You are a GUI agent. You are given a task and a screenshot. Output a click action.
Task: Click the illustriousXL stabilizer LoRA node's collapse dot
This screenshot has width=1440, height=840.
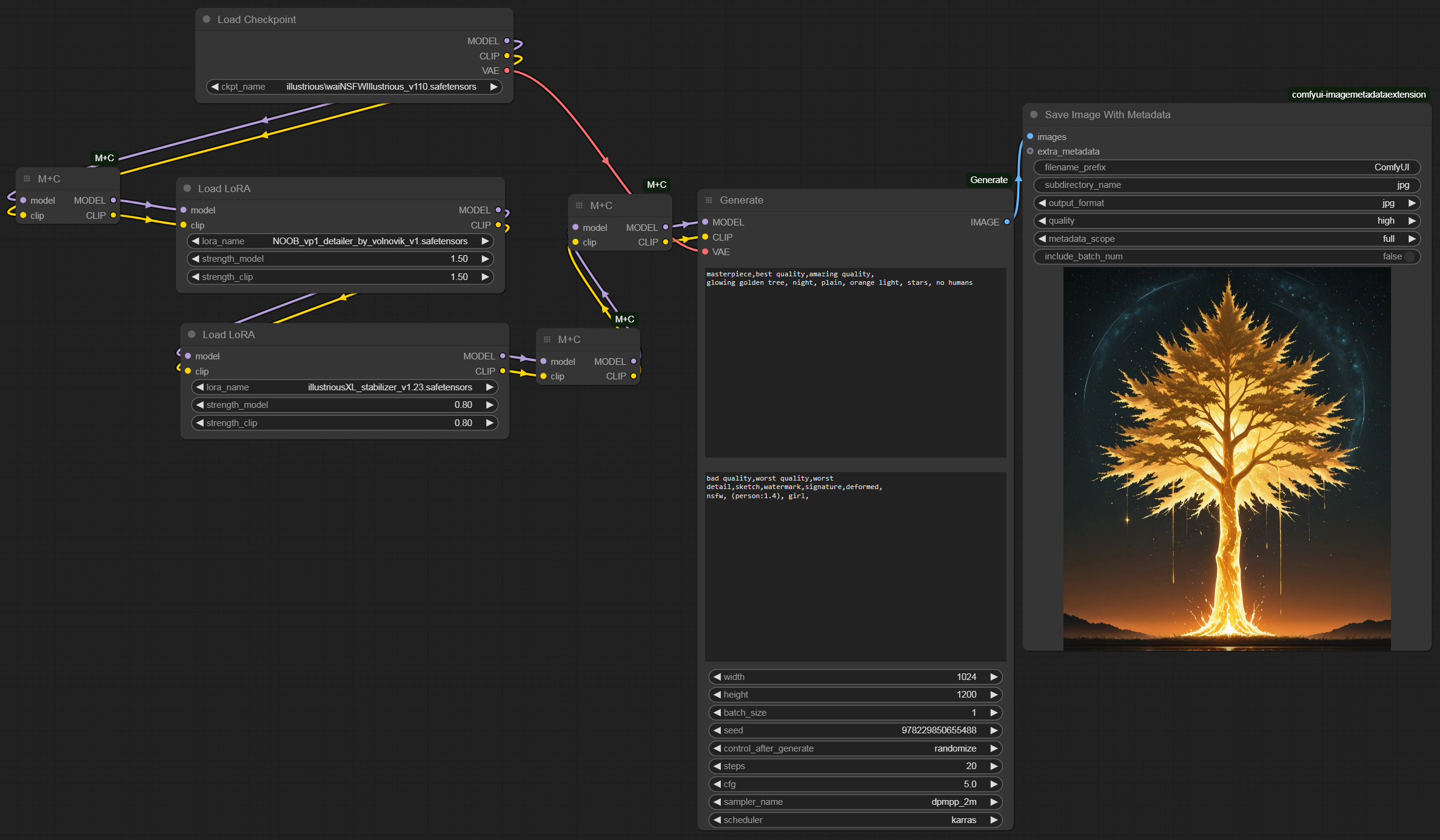click(192, 335)
